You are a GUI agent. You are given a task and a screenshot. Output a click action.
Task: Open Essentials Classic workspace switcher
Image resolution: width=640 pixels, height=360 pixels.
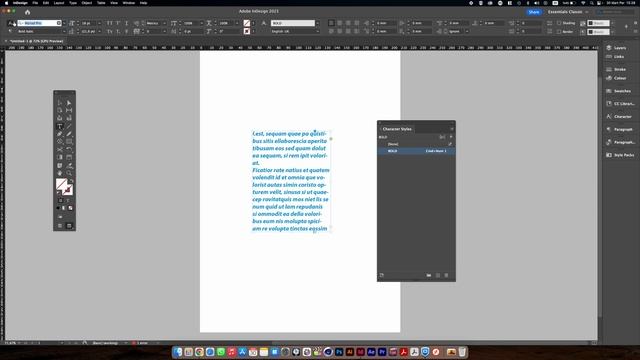tap(568, 12)
